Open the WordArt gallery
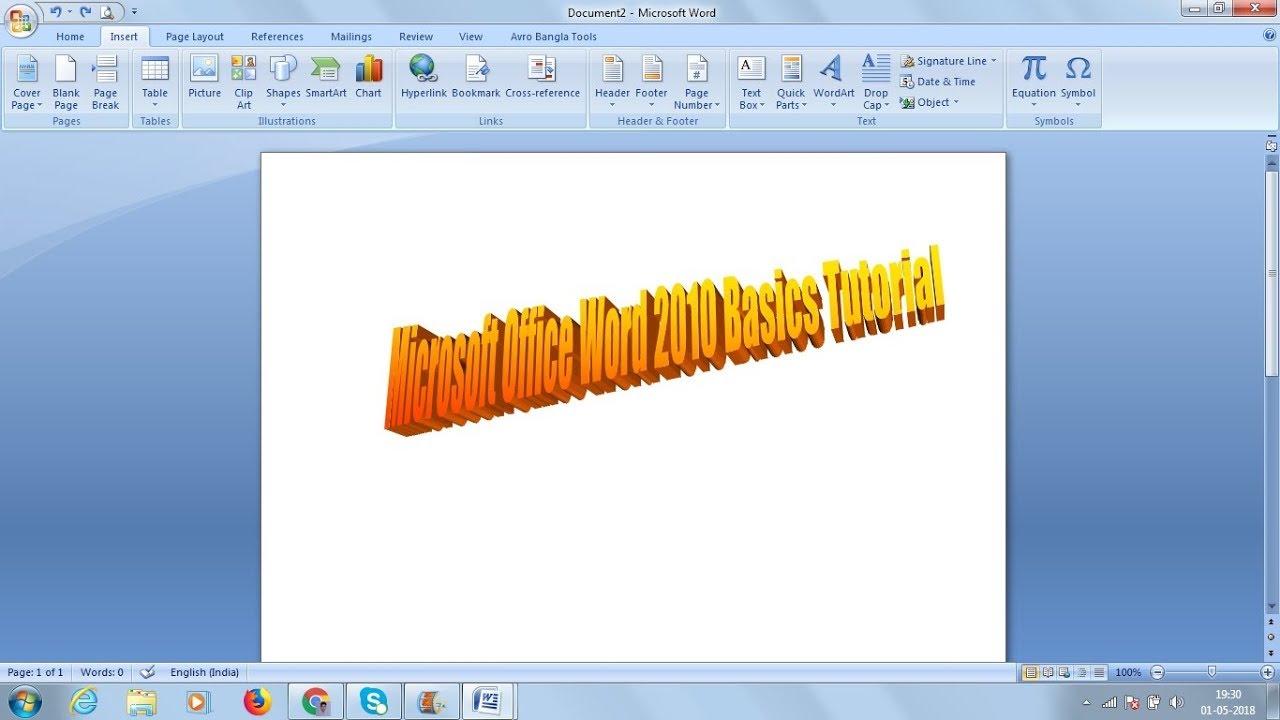 pyautogui.click(x=833, y=82)
